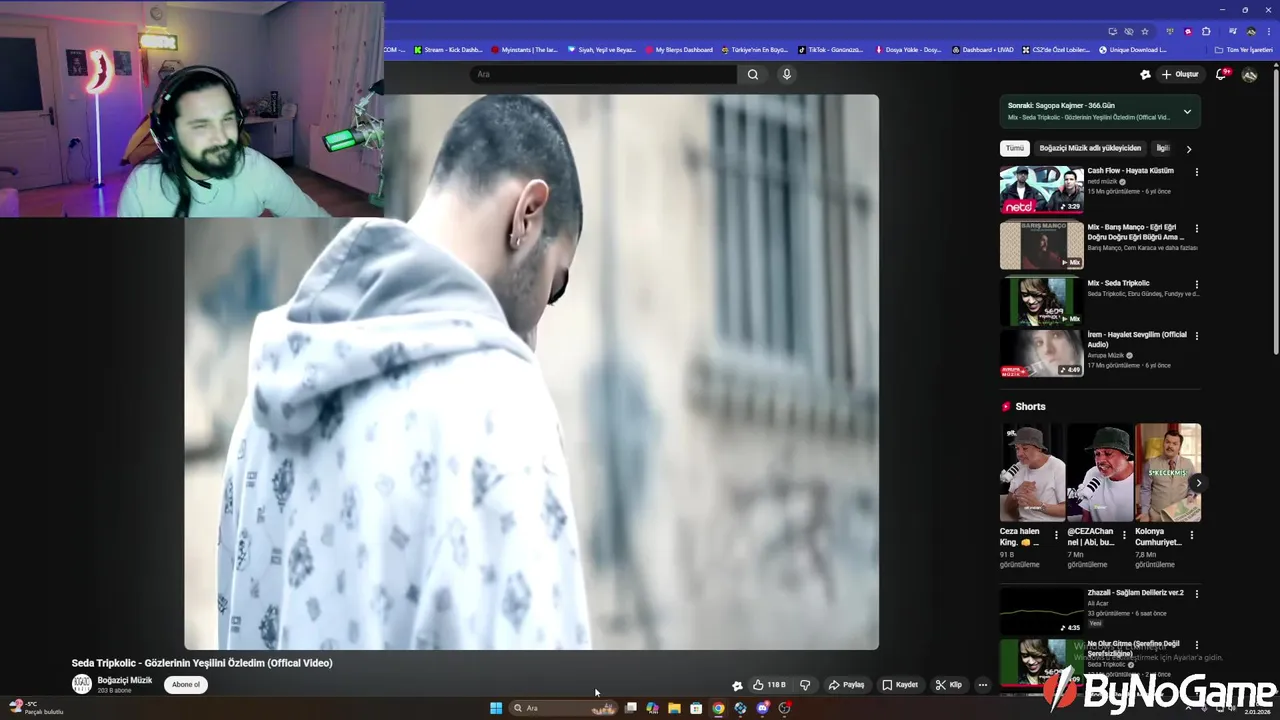The image size is (1280, 720).
Task: Open My Blerps Dashboard bookmark
Action: point(679,49)
